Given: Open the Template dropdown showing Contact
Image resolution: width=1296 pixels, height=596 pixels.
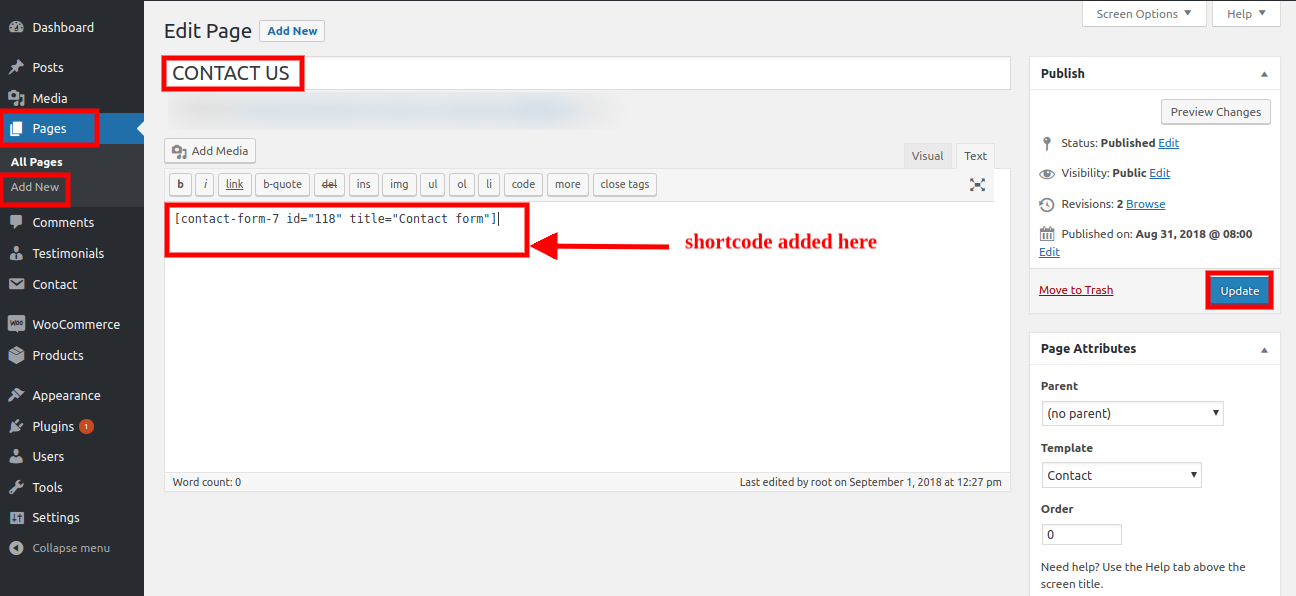Looking at the screenshot, I should [x=1120, y=475].
